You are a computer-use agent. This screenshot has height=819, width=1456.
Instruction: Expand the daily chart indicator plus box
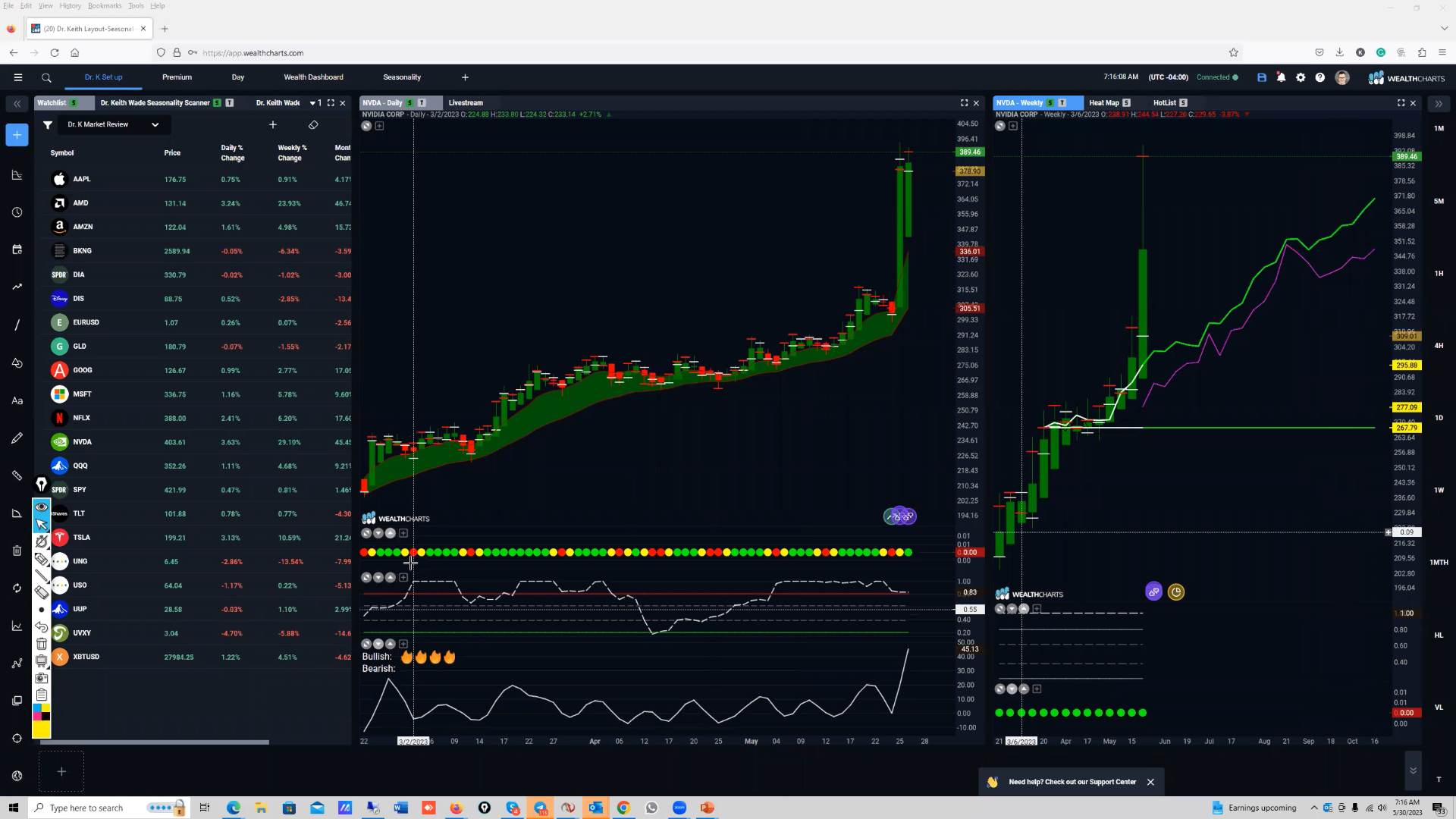(379, 126)
